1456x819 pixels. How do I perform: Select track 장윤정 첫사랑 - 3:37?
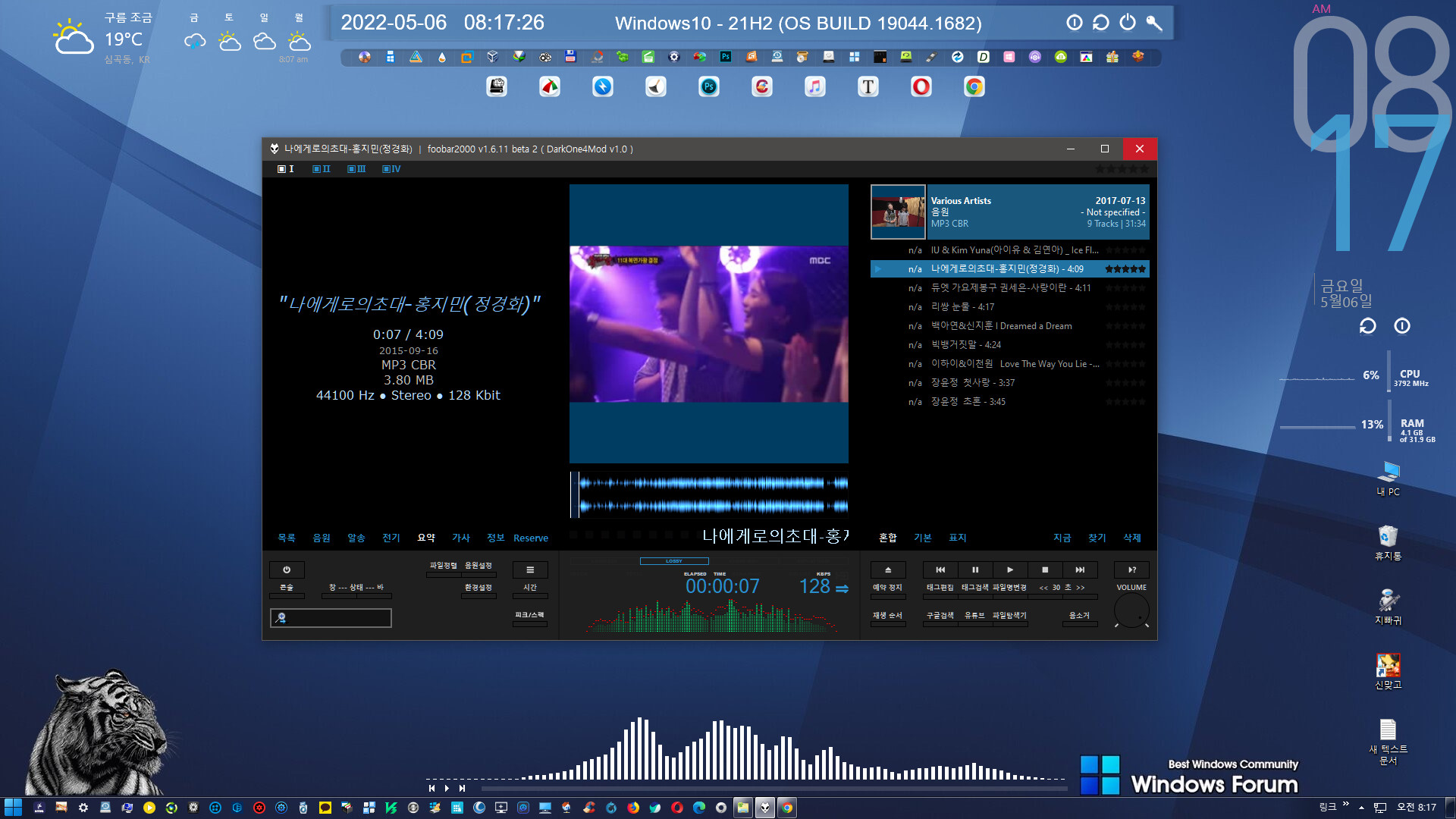[x=1010, y=383]
